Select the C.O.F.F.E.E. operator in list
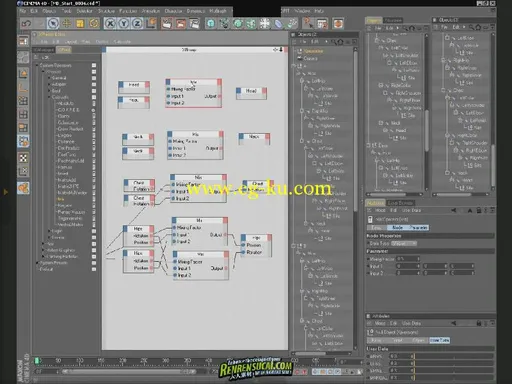This screenshot has height=384, width=512. click(69, 110)
